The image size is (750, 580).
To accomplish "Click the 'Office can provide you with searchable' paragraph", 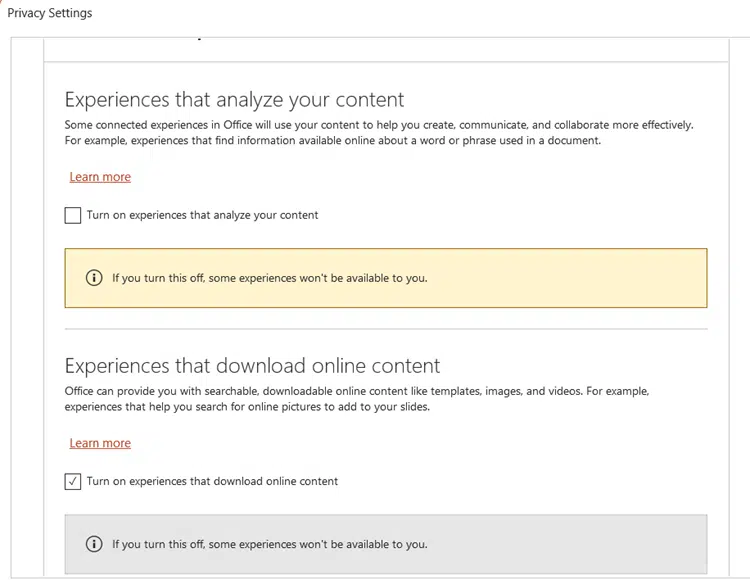I will 357,399.
